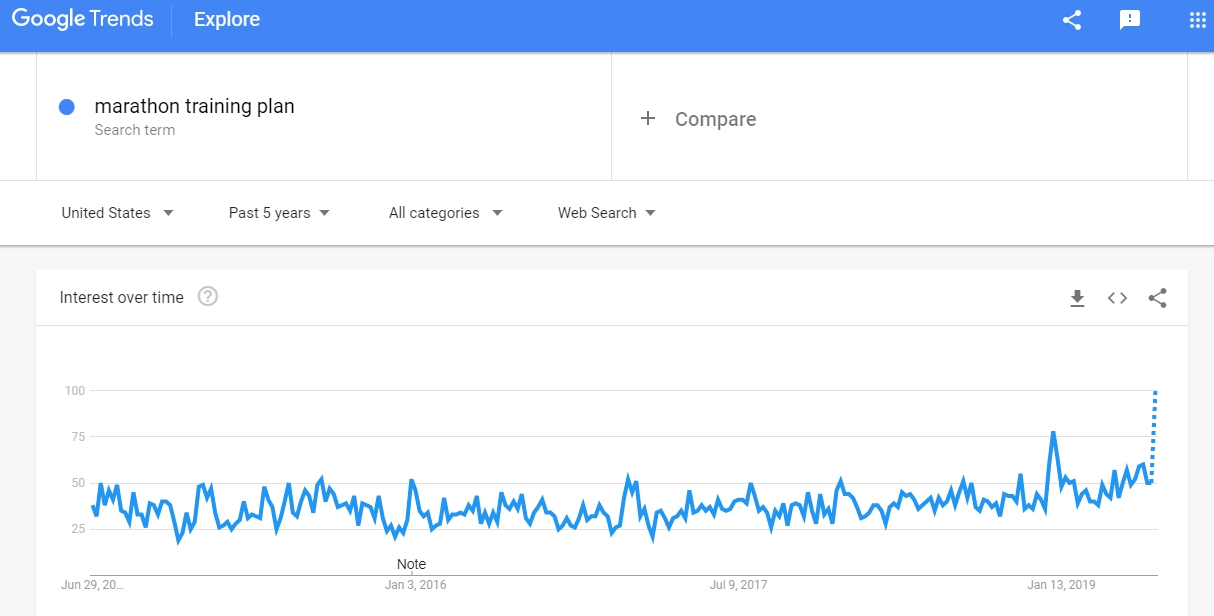Open the Past 5 years dropdown
The image size is (1214, 616).
click(279, 213)
